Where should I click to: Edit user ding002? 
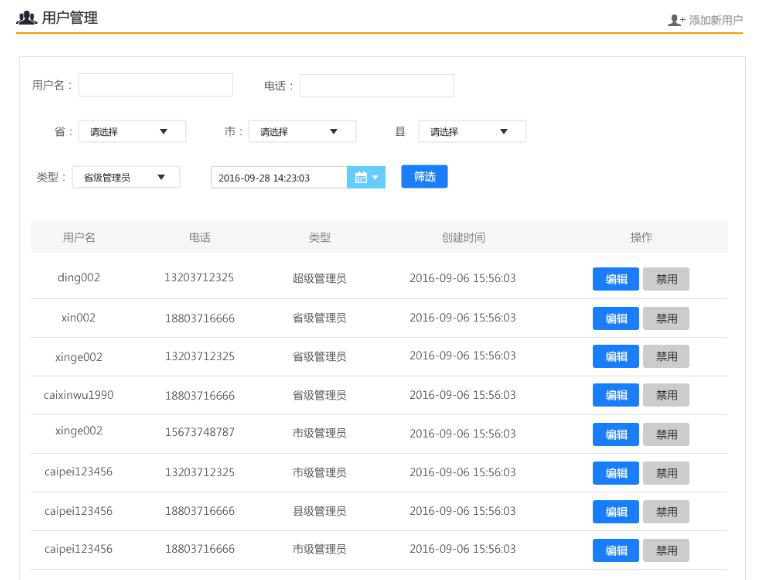point(615,279)
